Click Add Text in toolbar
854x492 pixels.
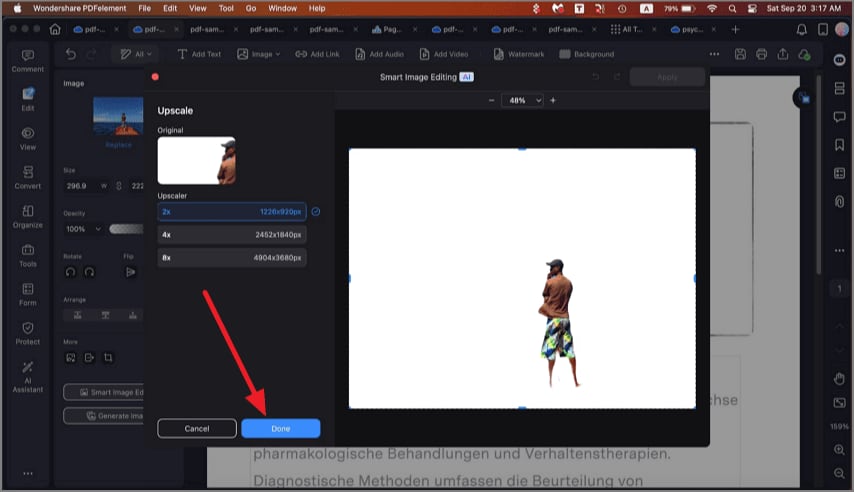pyautogui.click(x=199, y=54)
